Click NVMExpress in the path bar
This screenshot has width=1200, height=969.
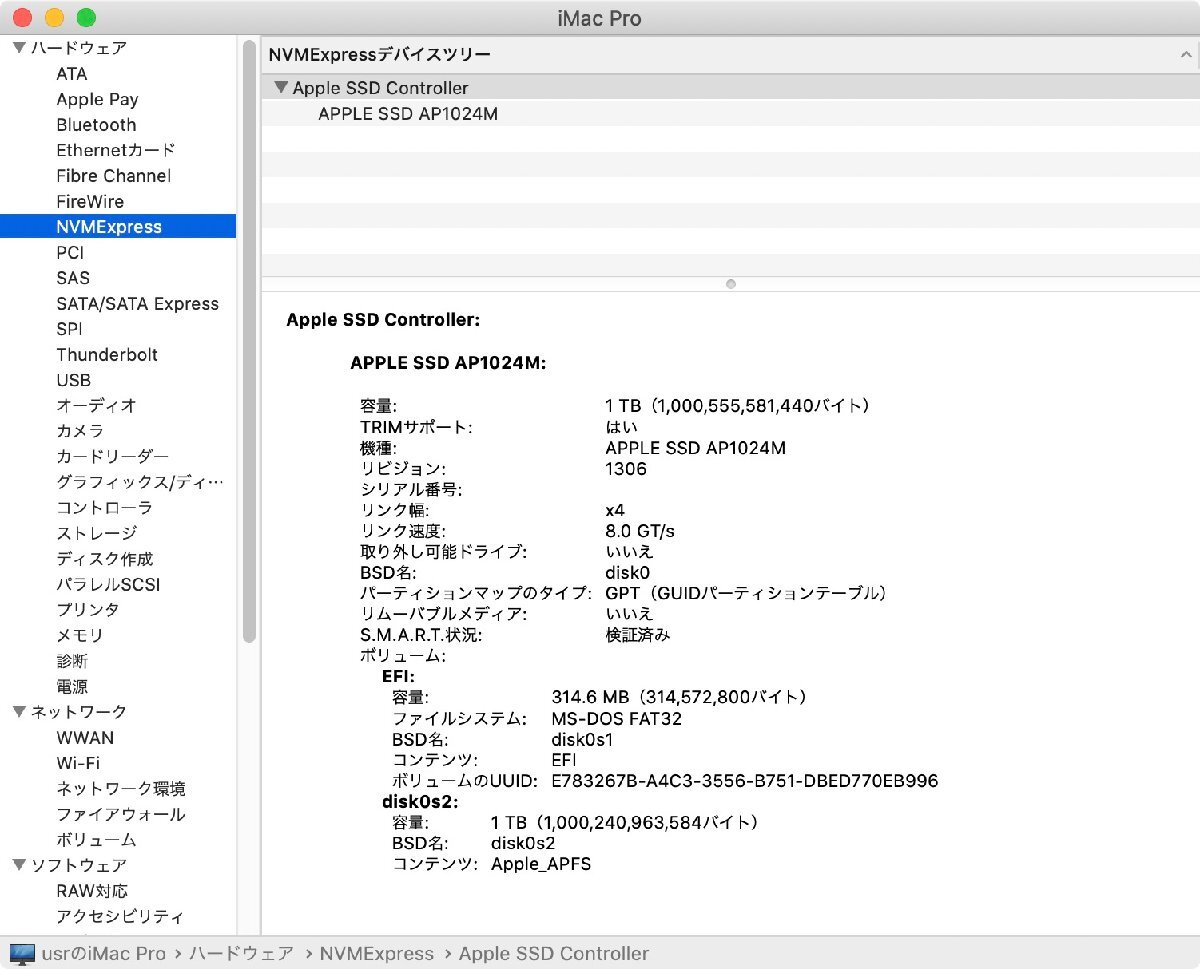(x=377, y=954)
